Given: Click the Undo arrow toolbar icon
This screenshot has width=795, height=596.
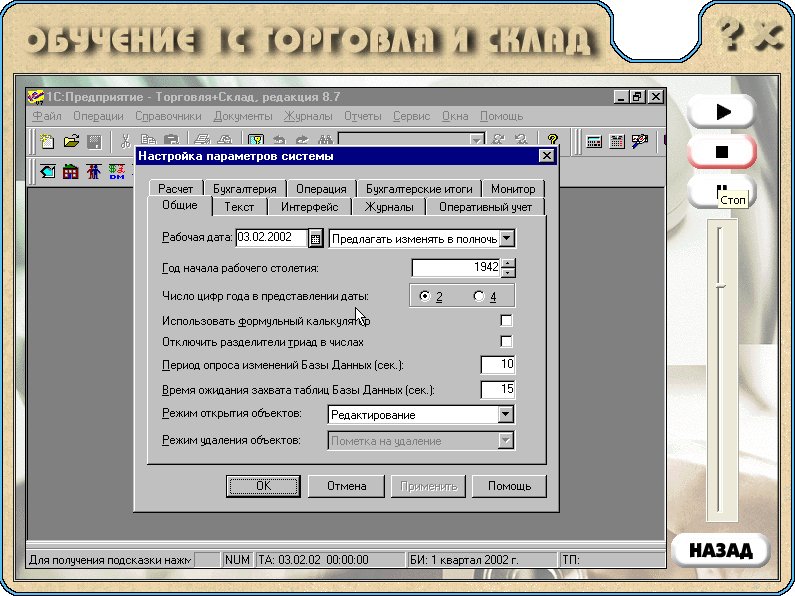Looking at the screenshot, I should (279, 140).
